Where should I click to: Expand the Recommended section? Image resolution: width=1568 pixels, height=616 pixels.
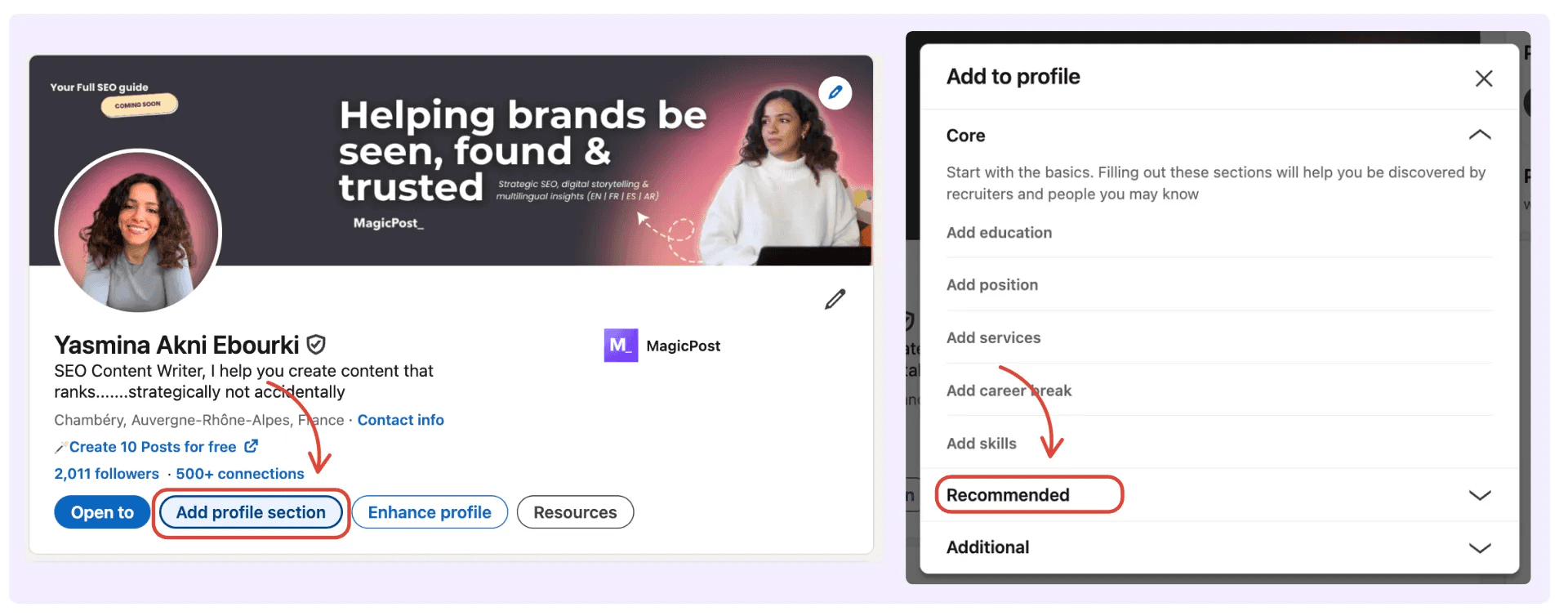[x=1218, y=495]
